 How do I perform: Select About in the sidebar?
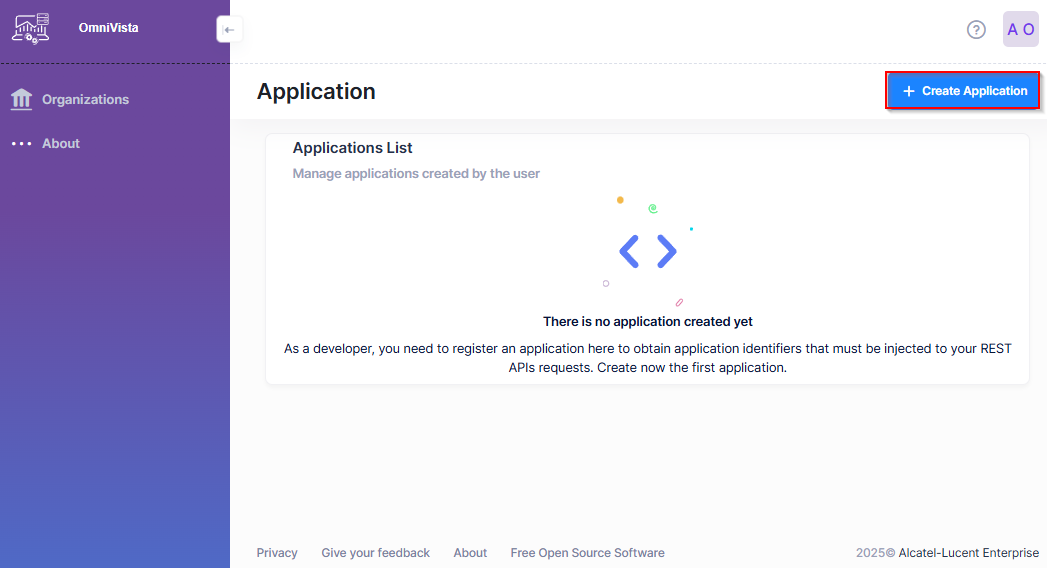(x=61, y=143)
